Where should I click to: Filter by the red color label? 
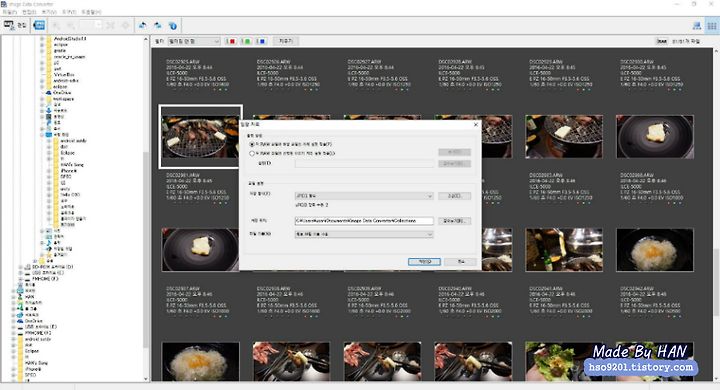click(x=231, y=41)
